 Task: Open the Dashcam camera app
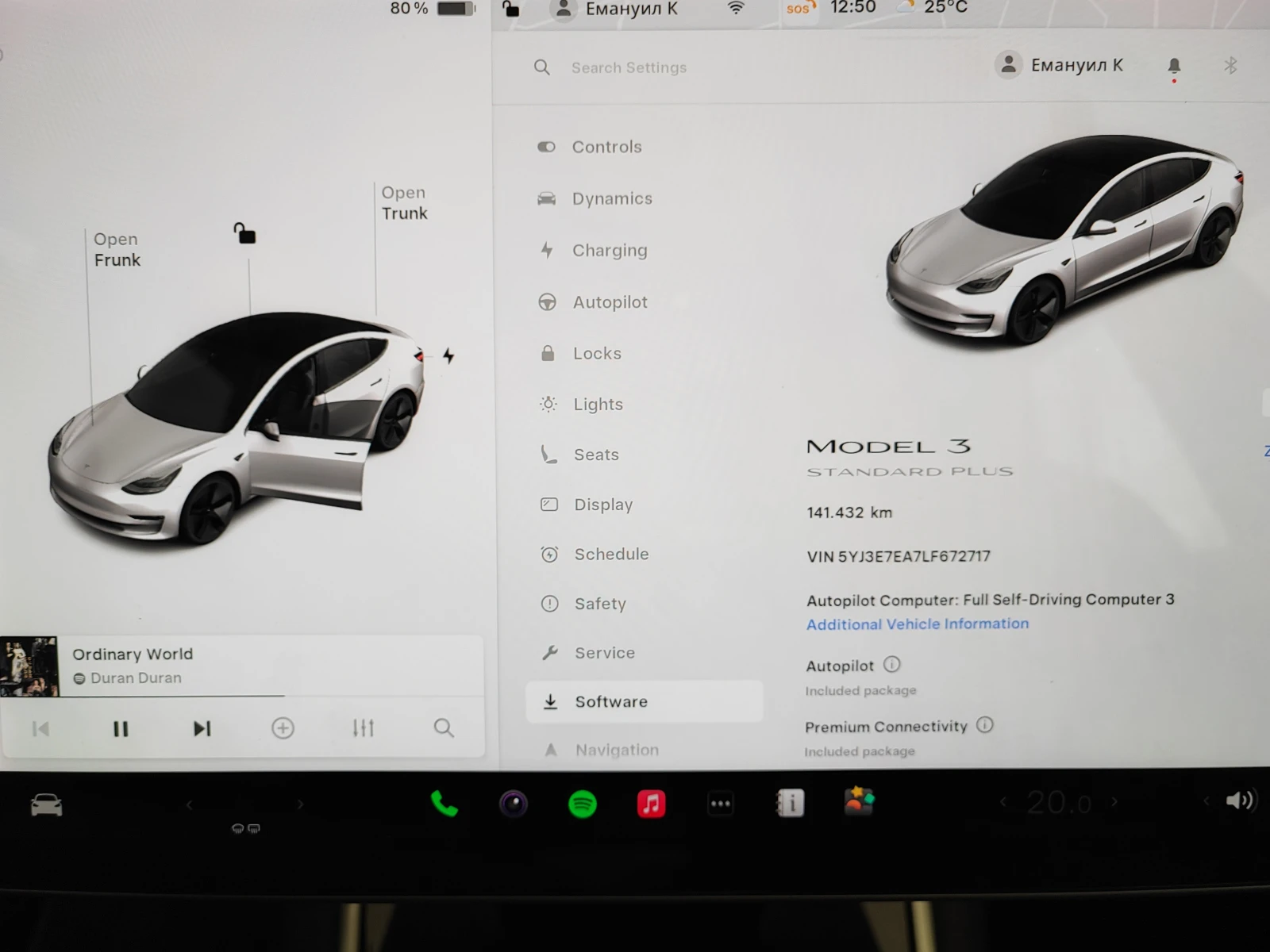coord(514,804)
